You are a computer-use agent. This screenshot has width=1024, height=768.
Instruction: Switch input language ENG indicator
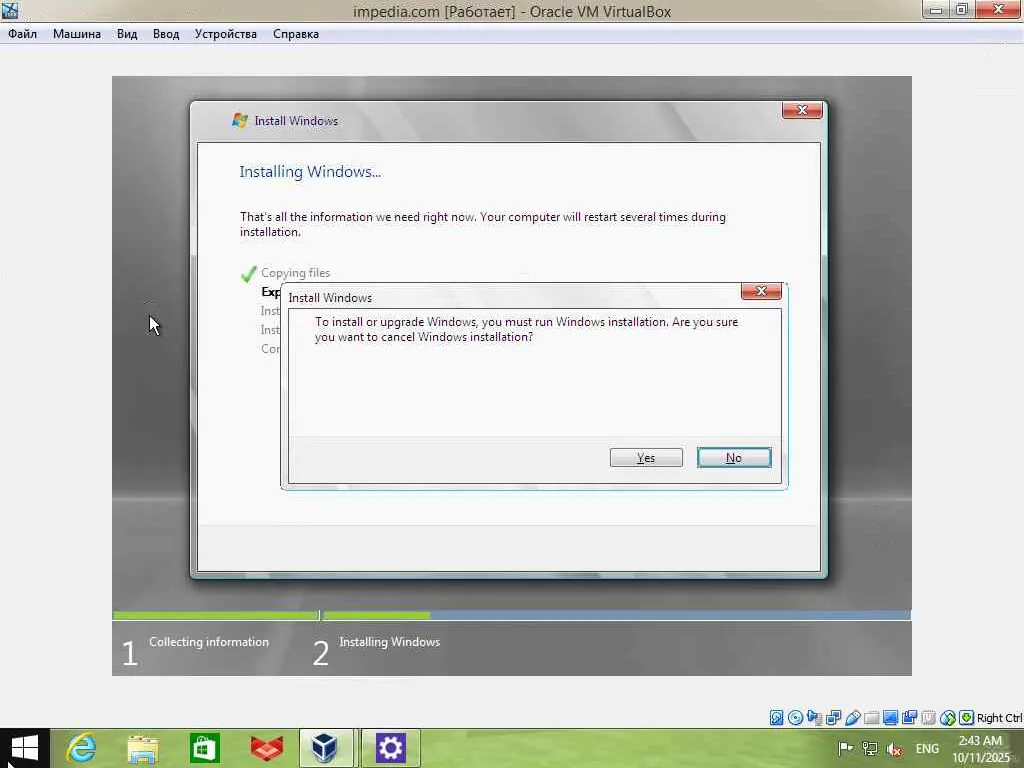pos(927,748)
